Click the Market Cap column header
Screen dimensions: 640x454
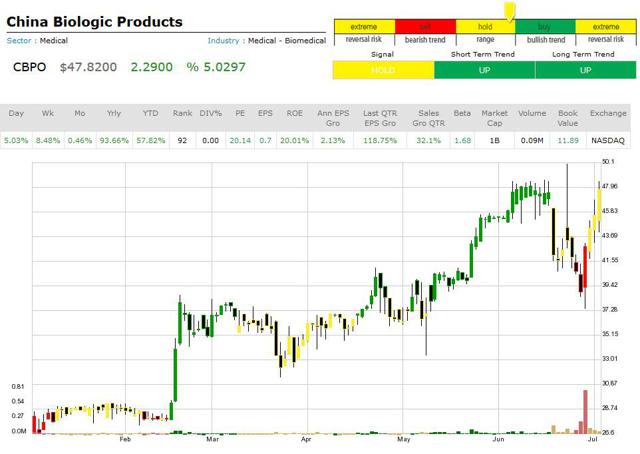(x=494, y=118)
